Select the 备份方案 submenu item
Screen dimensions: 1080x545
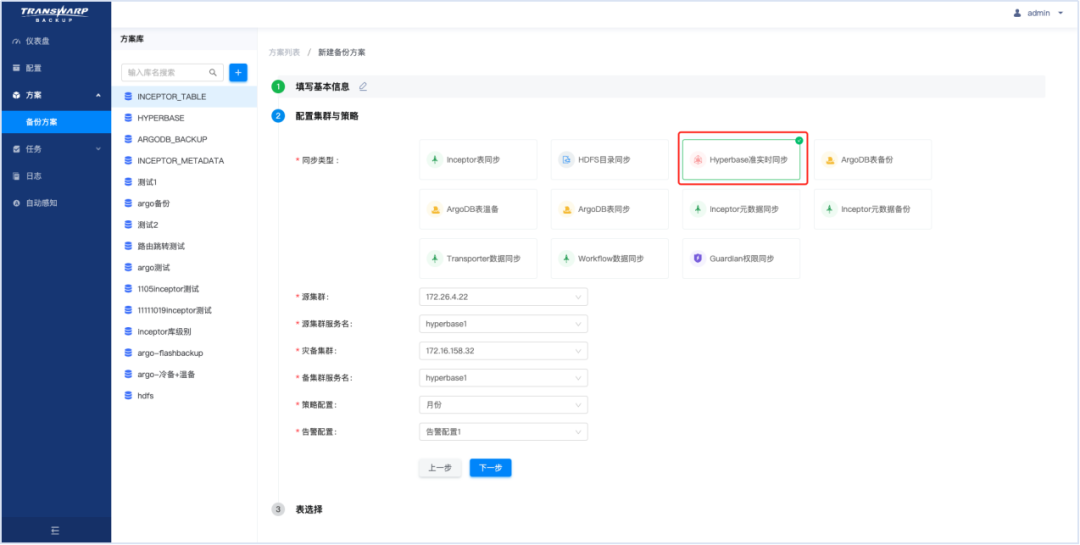pyautogui.click(x=56, y=122)
